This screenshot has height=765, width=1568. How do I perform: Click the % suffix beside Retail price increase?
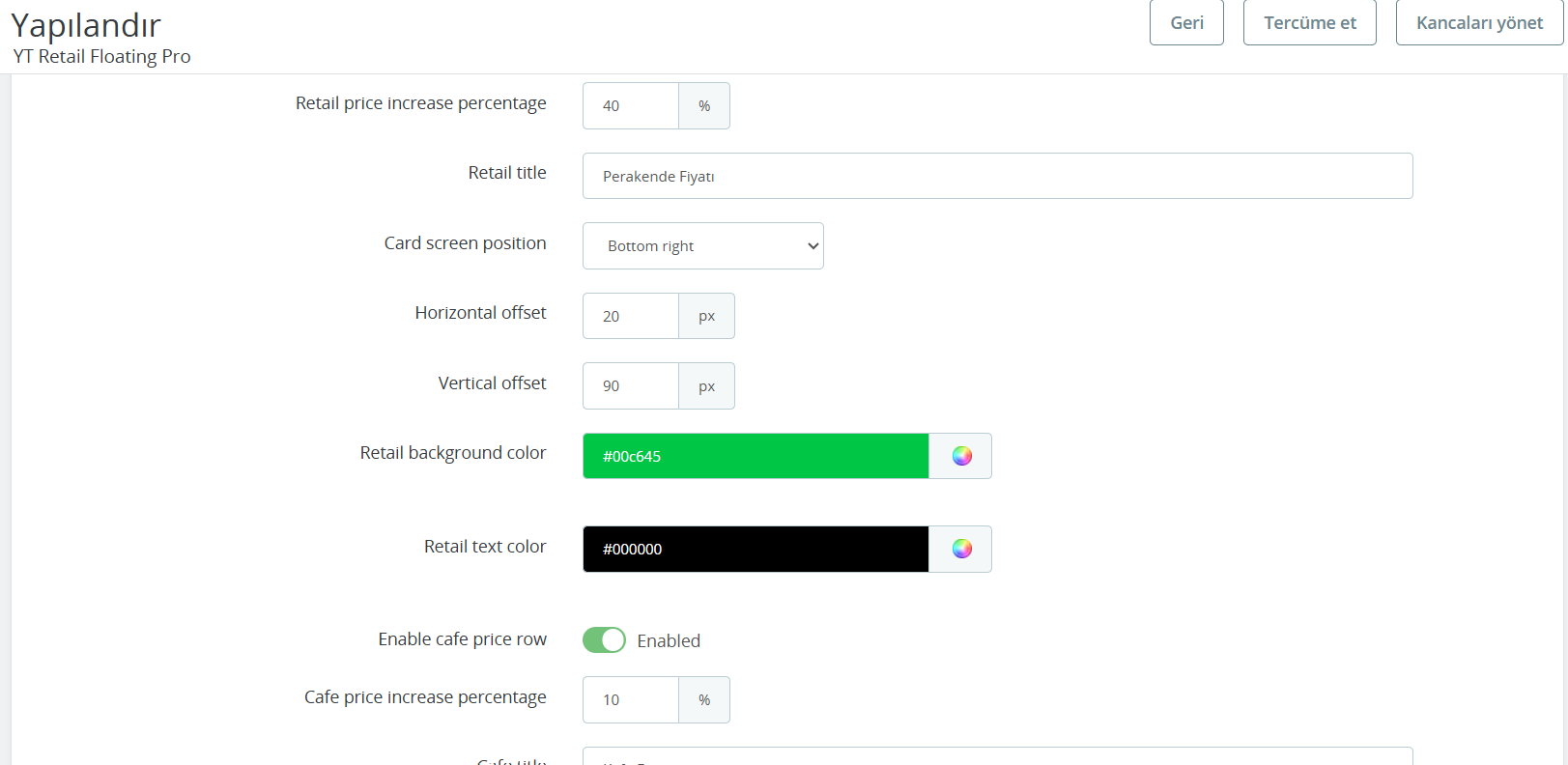pyautogui.click(x=704, y=106)
